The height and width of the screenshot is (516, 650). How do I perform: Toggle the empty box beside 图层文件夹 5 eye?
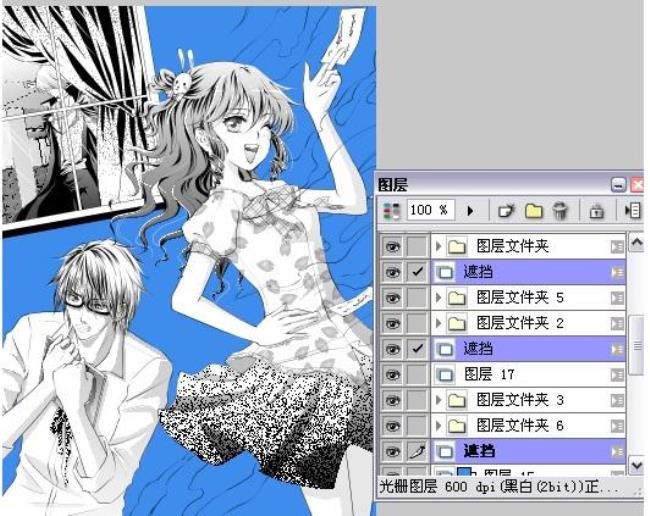coord(417,298)
